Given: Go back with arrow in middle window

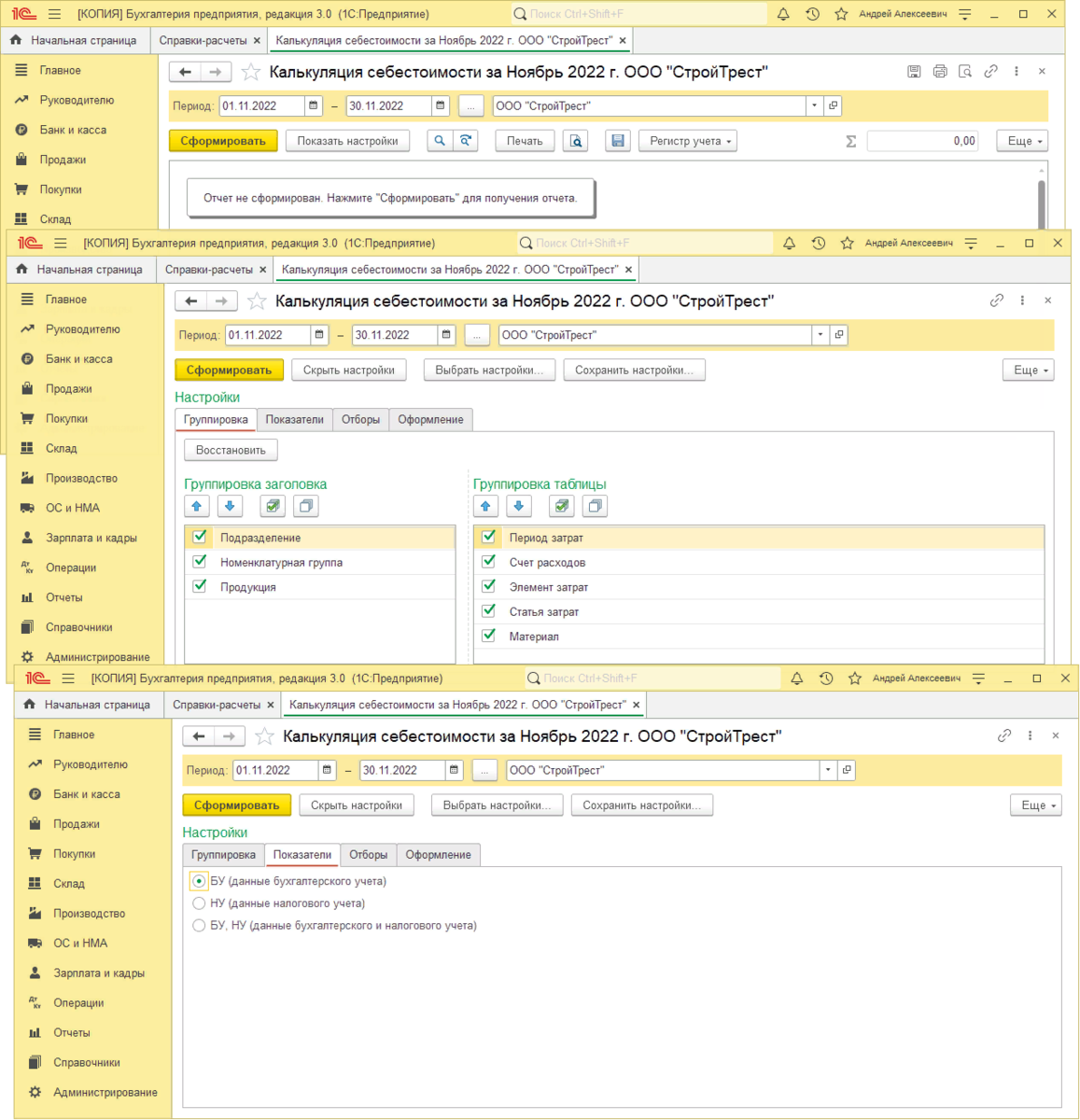Looking at the screenshot, I should (x=191, y=301).
